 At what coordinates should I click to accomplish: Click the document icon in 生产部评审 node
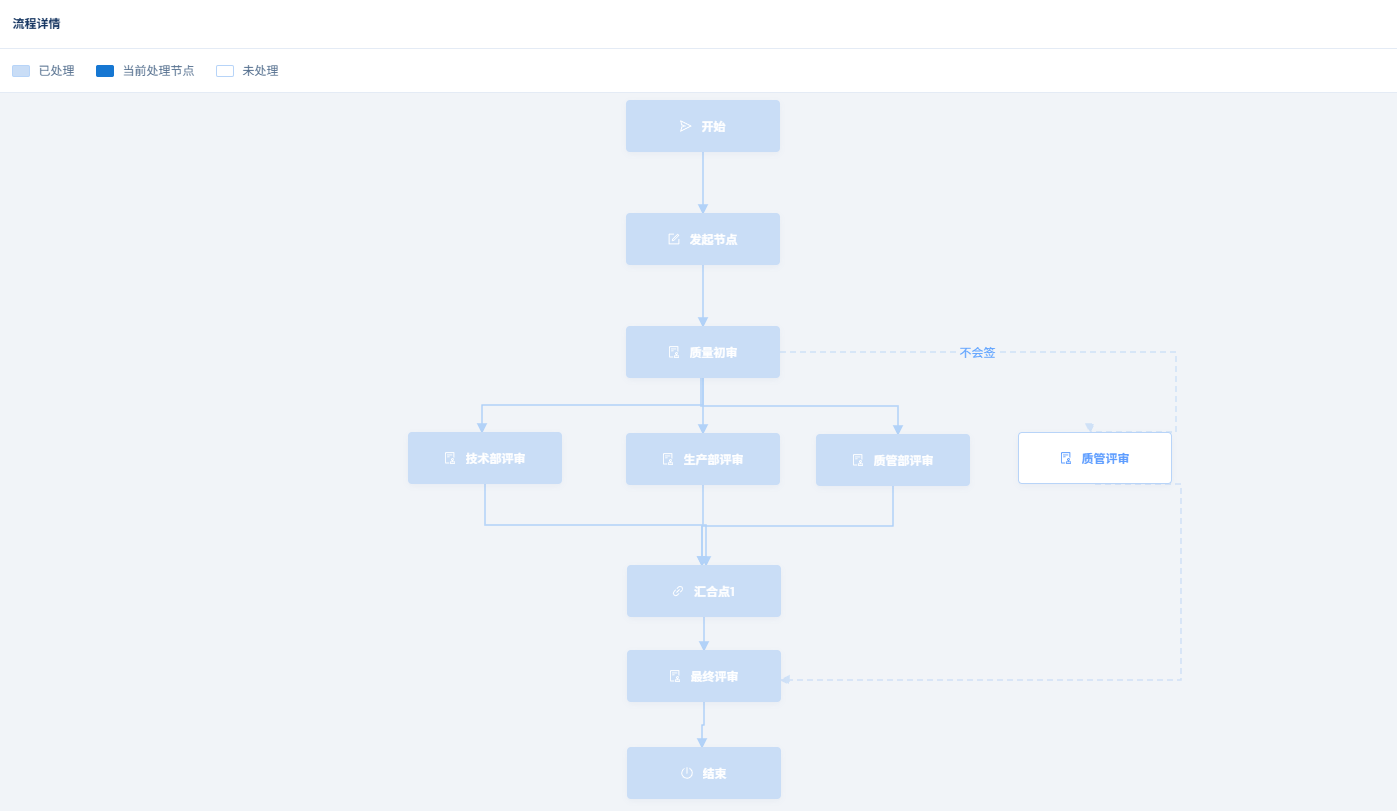point(667,459)
